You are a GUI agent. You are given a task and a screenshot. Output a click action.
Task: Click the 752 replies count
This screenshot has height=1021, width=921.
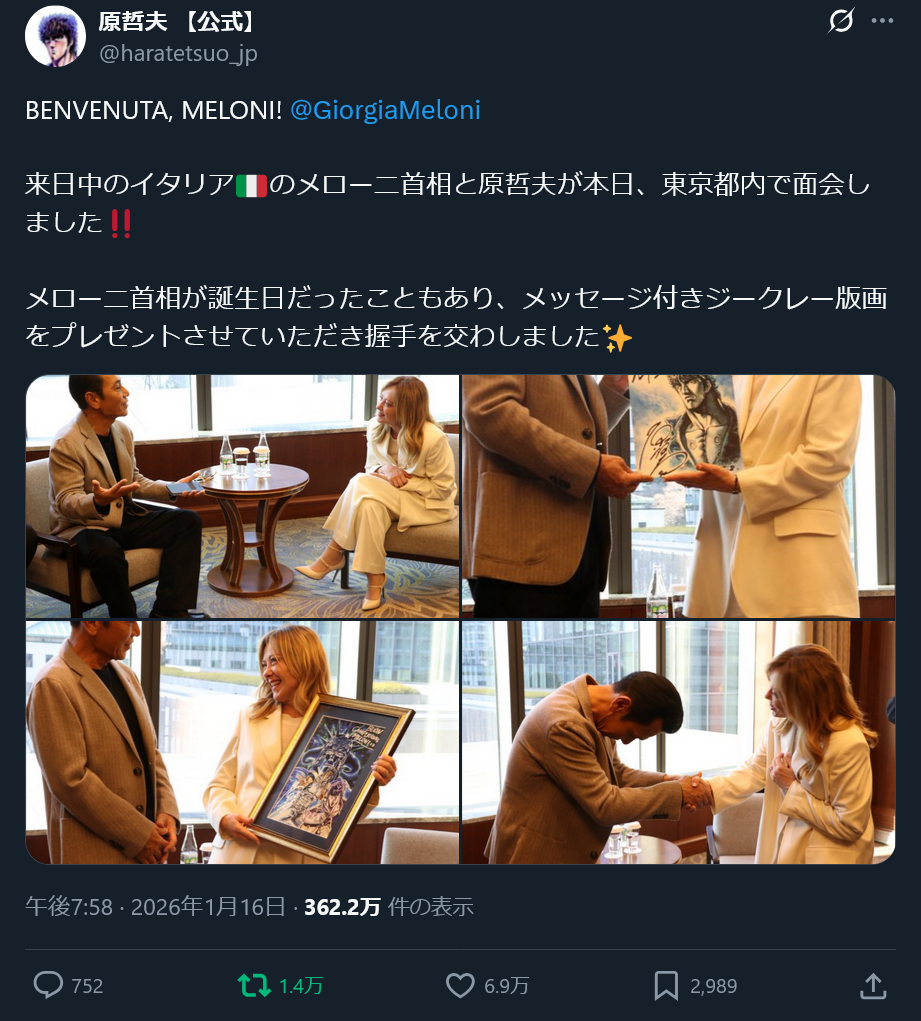87,986
